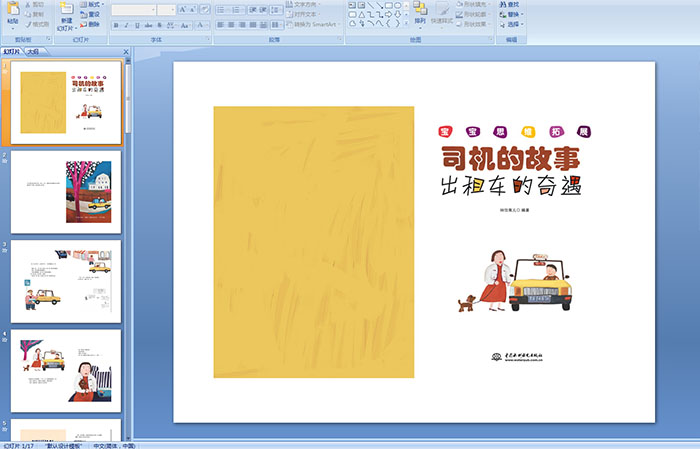Close the slide thumbnail pane
The width and height of the screenshot is (700, 449).
point(125,52)
